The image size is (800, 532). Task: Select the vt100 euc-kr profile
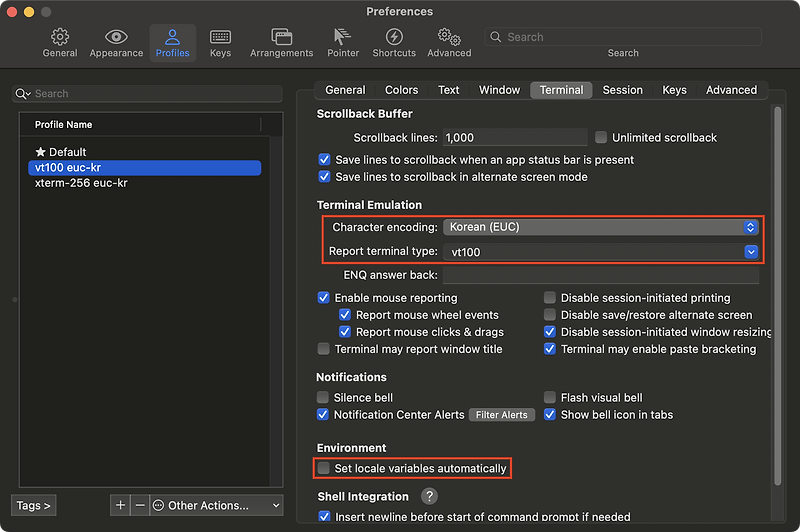tap(145, 168)
